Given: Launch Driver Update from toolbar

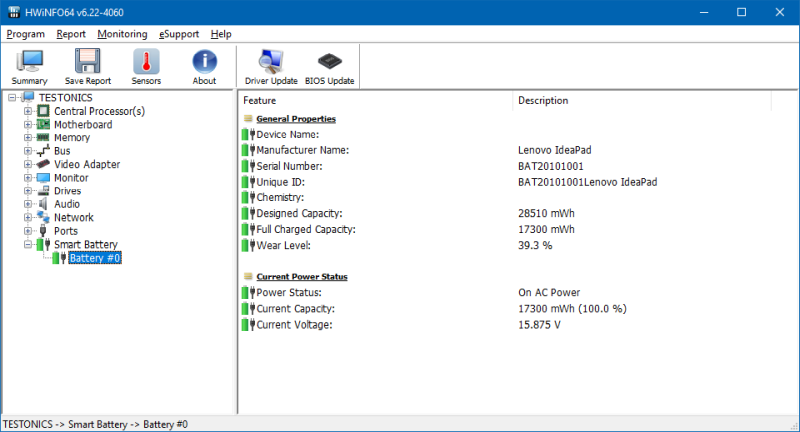Looking at the screenshot, I should click(271, 67).
